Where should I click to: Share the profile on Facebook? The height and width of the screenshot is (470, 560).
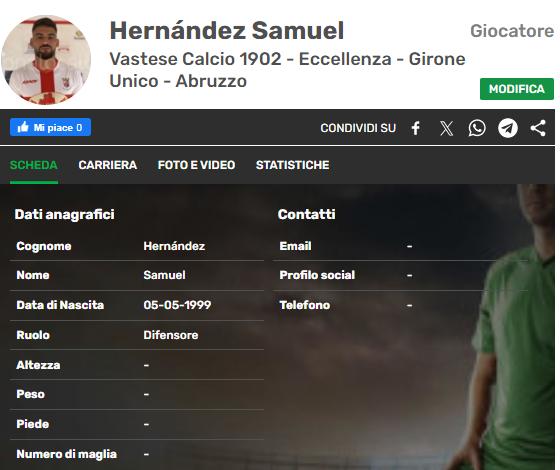pos(415,128)
